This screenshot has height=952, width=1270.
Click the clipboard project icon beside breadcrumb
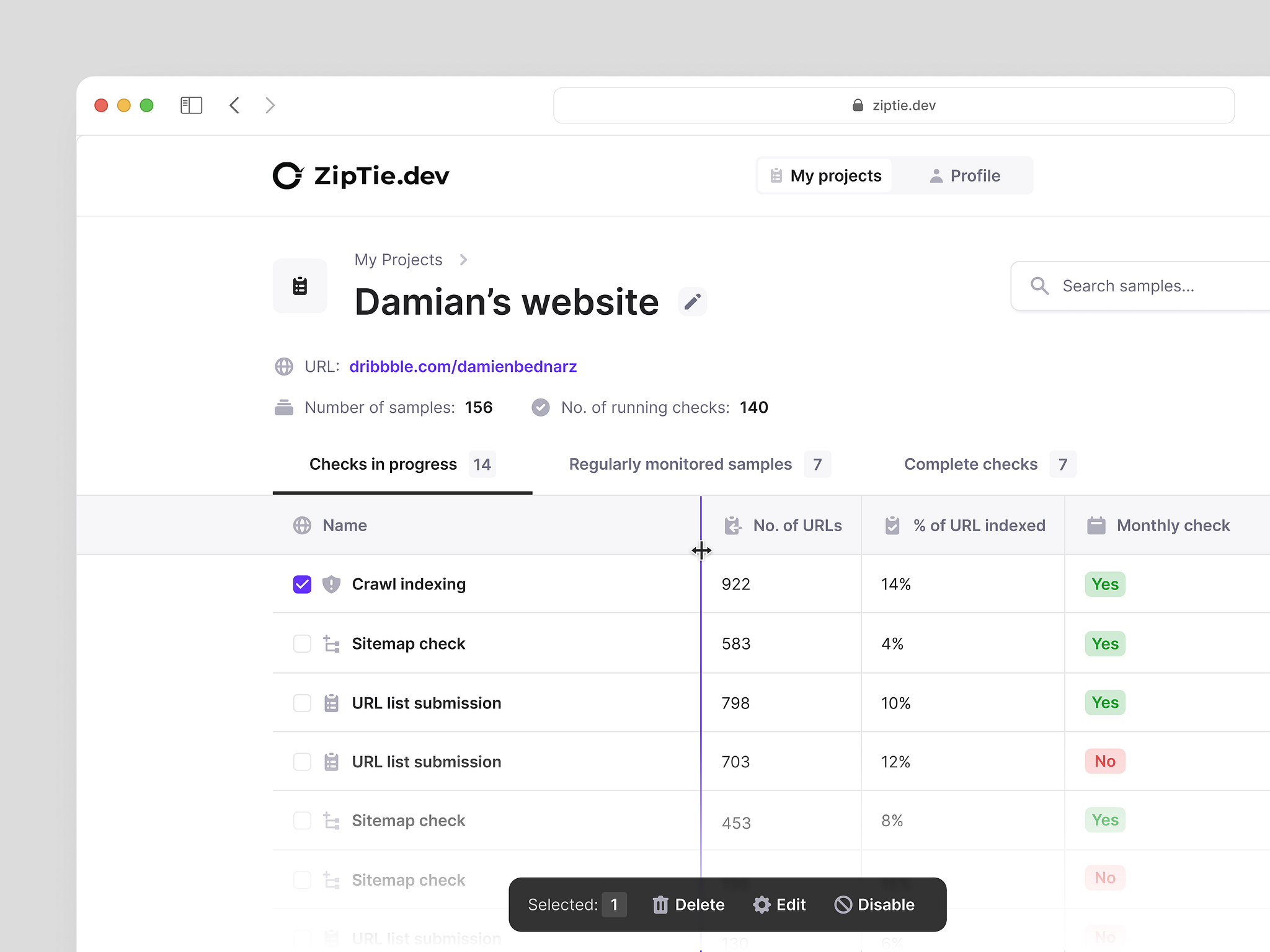coord(300,286)
